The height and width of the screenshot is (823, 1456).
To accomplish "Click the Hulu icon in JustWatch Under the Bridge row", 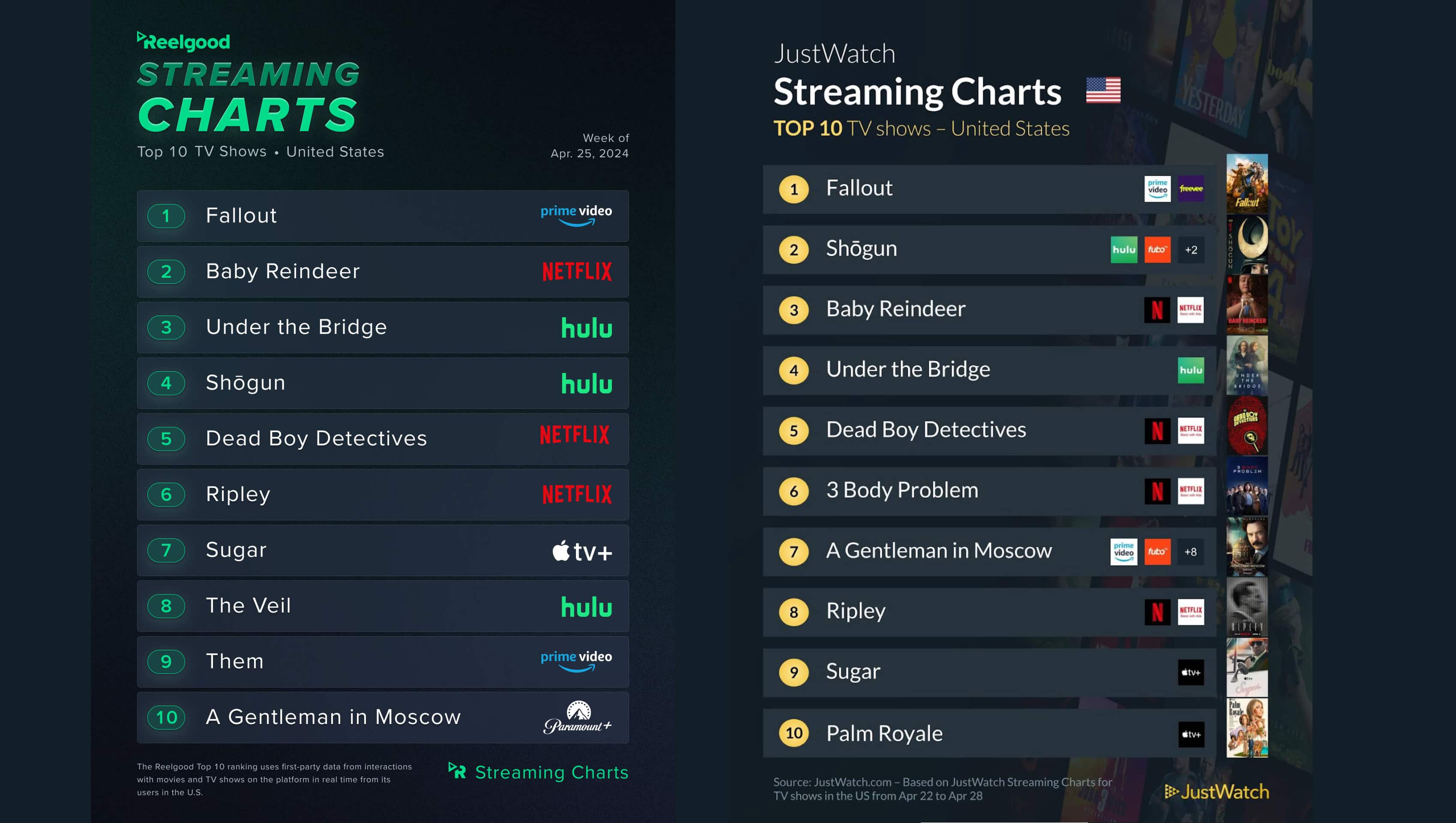I will 1191,370.
